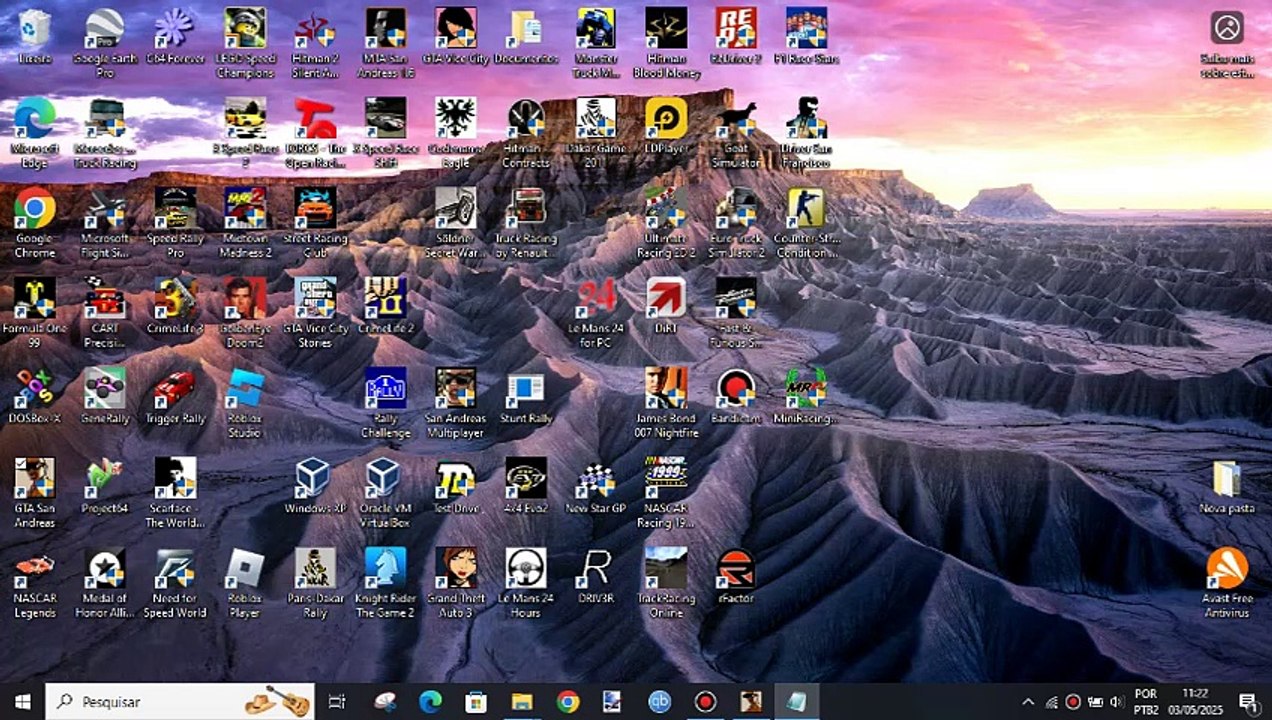The width and height of the screenshot is (1272, 720).
Task: Open Bandicam desktop shortcut
Action: pos(735,398)
